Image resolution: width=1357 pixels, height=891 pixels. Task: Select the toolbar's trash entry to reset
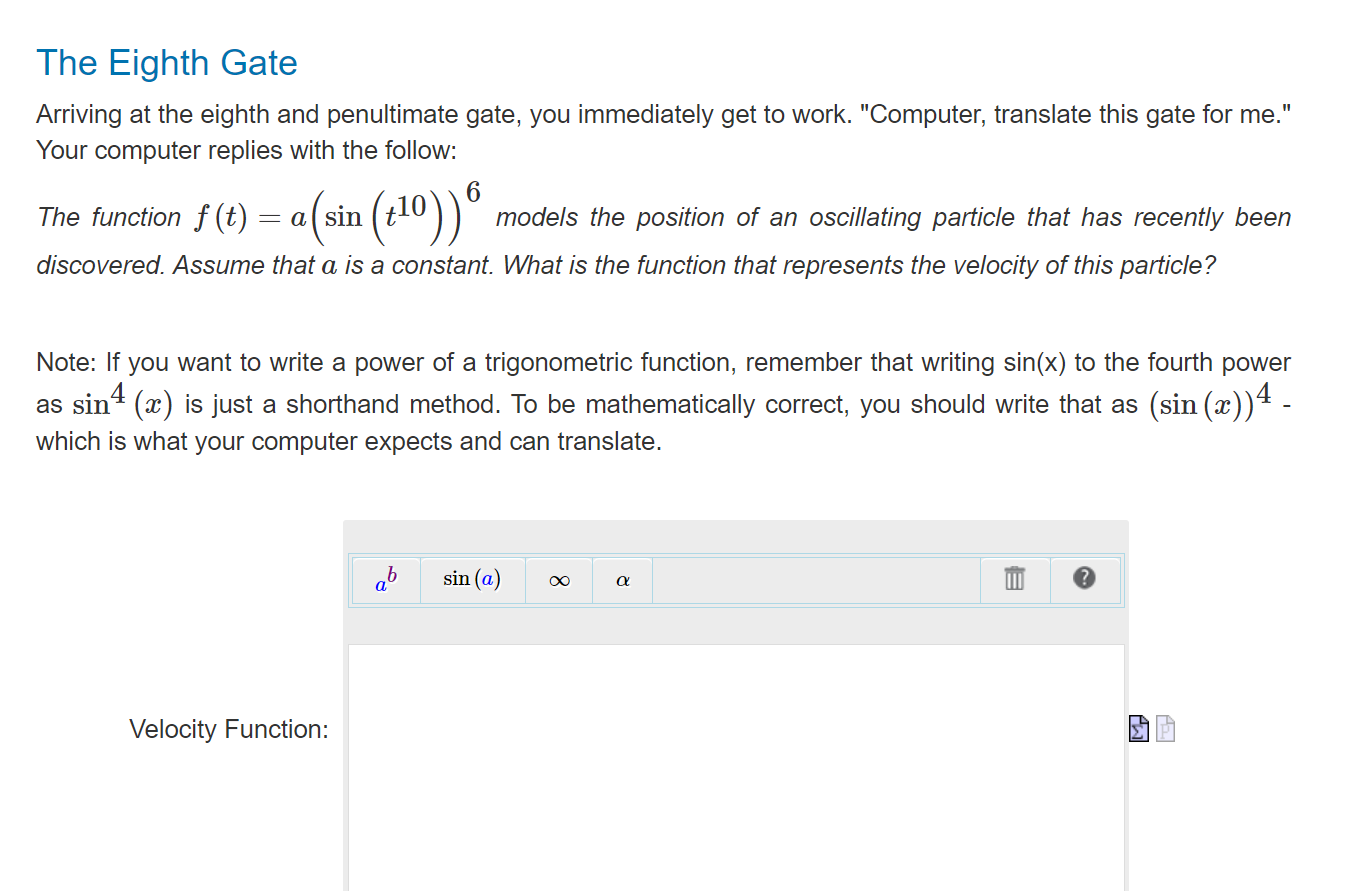[1014, 579]
